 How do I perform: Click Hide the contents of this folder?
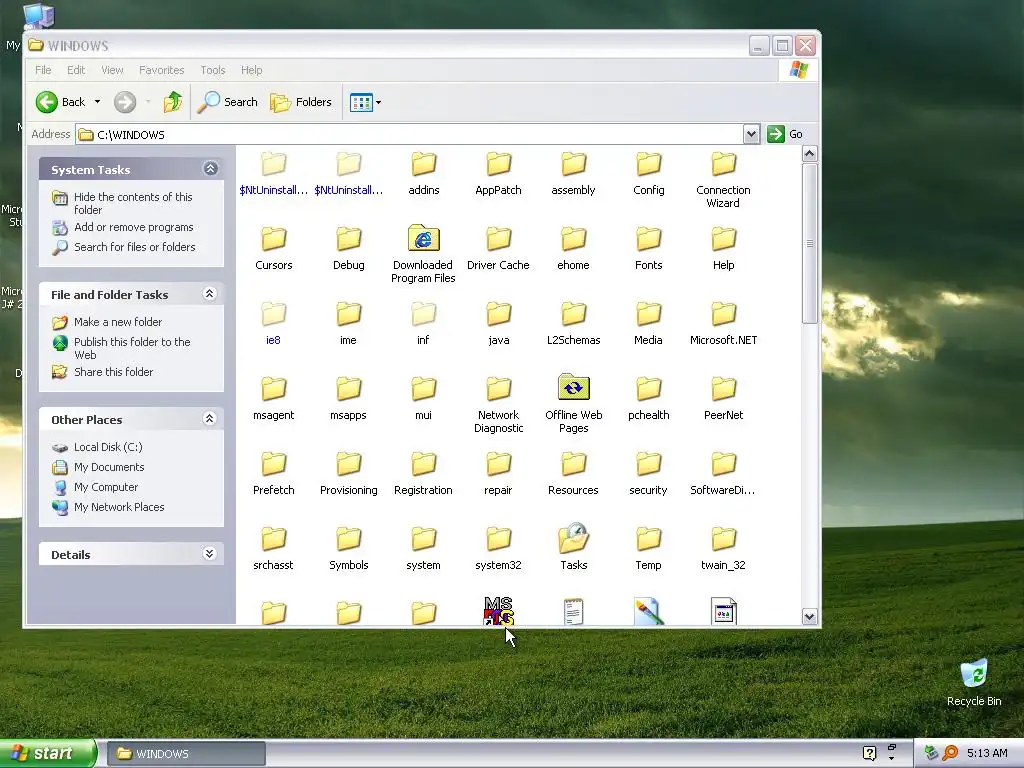(x=133, y=203)
